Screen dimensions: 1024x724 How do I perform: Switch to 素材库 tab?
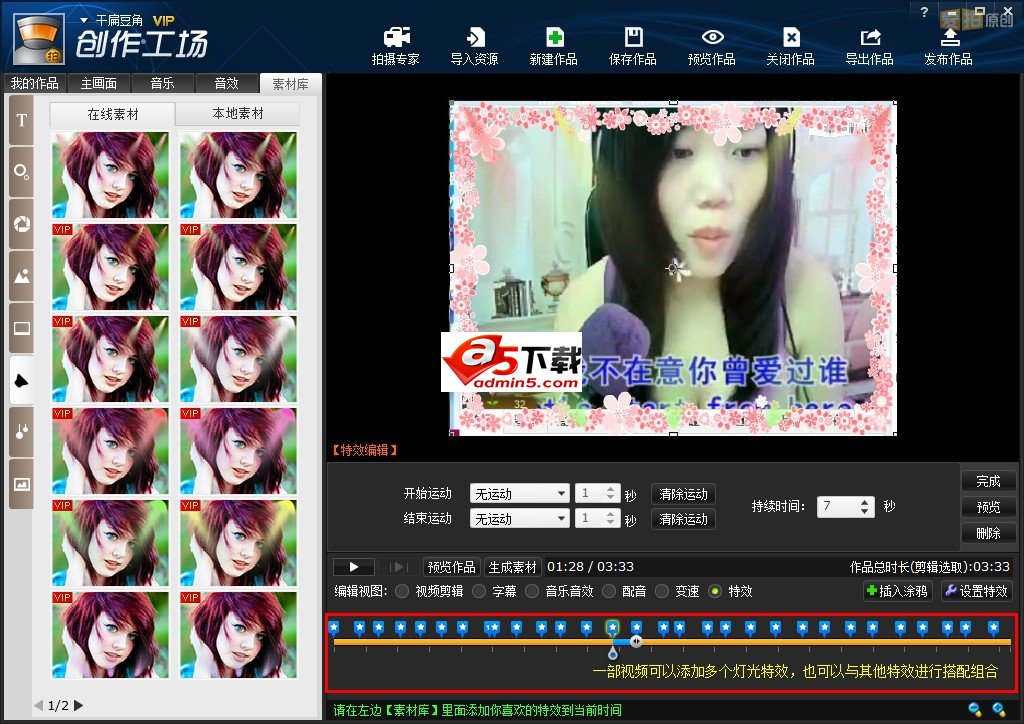[x=291, y=84]
